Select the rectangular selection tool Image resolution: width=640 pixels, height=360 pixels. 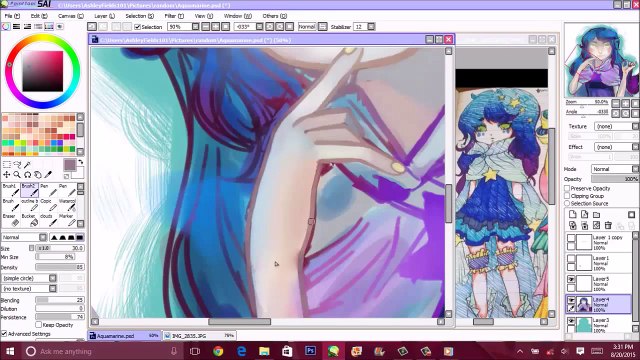coord(7,165)
